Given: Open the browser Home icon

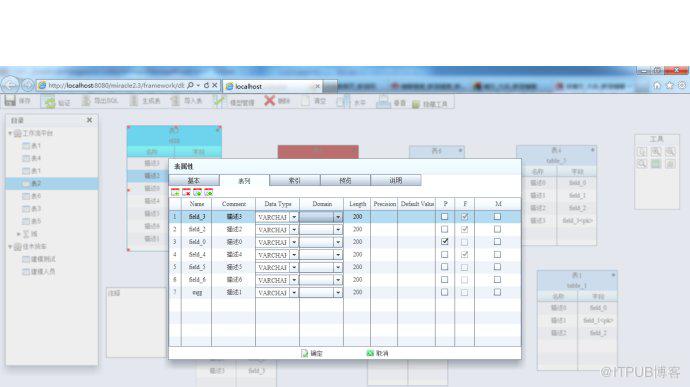Looking at the screenshot, I should pos(657,85).
